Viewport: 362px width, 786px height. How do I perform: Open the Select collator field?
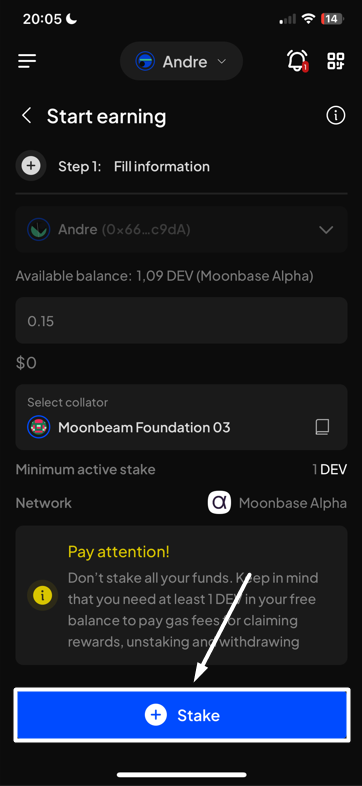[x=182, y=417]
